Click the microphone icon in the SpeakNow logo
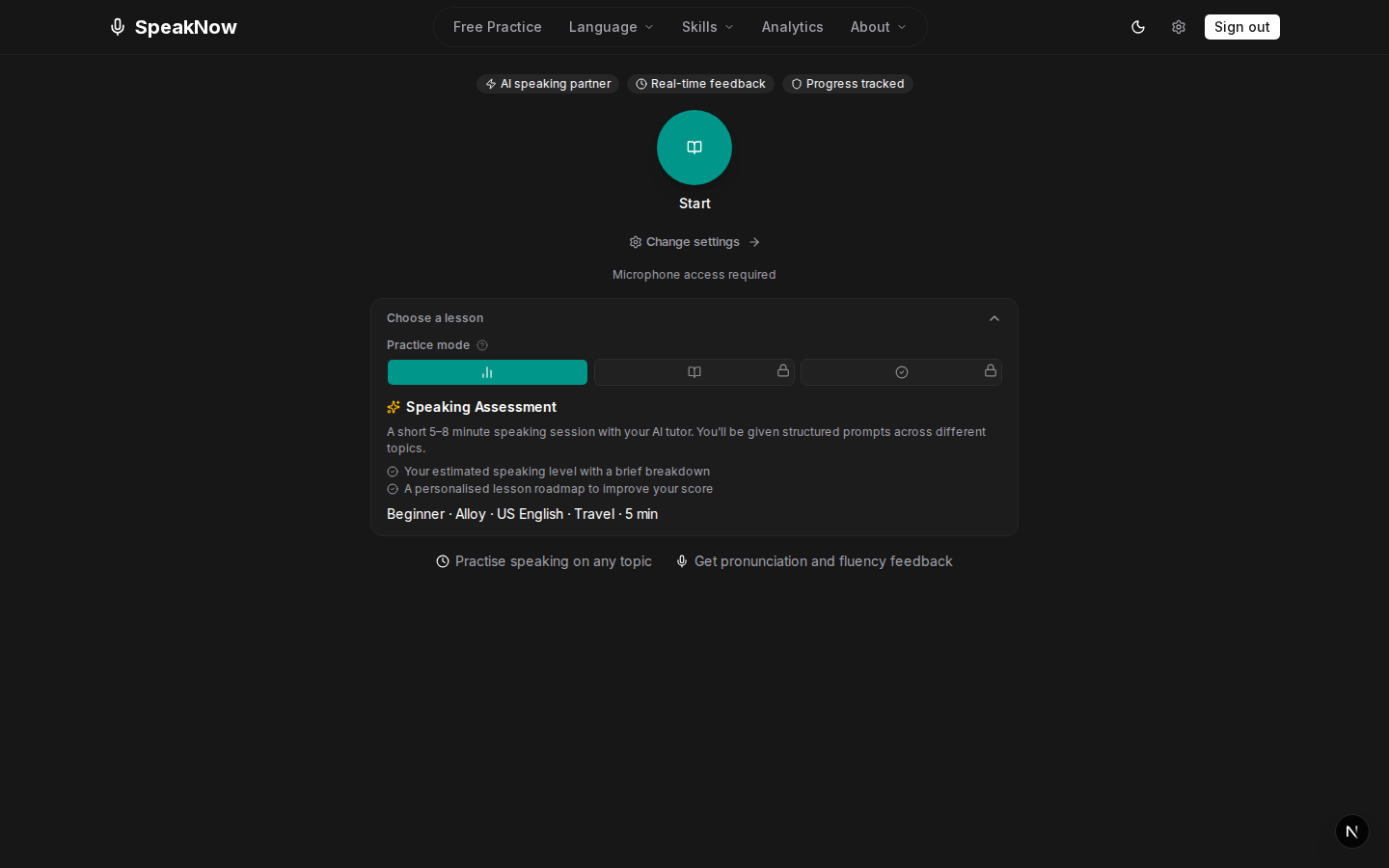1389x868 pixels. pos(117,27)
